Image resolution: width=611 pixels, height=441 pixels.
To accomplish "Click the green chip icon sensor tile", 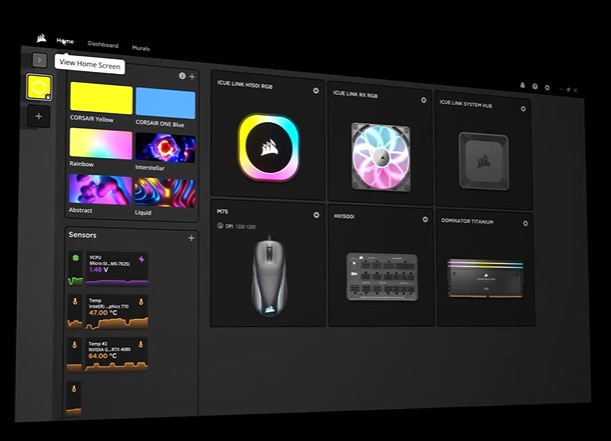I will coord(76,269).
